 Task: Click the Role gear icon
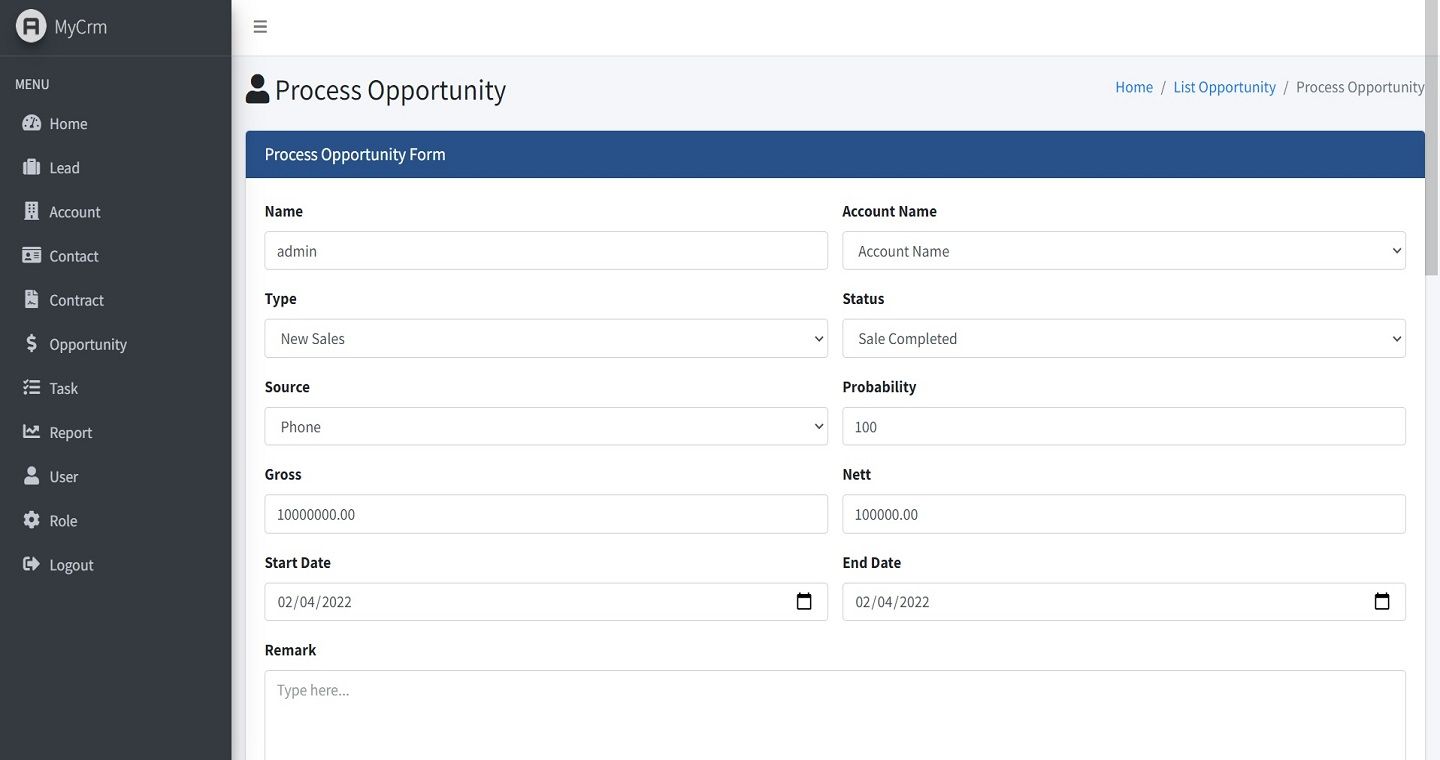(x=32, y=520)
